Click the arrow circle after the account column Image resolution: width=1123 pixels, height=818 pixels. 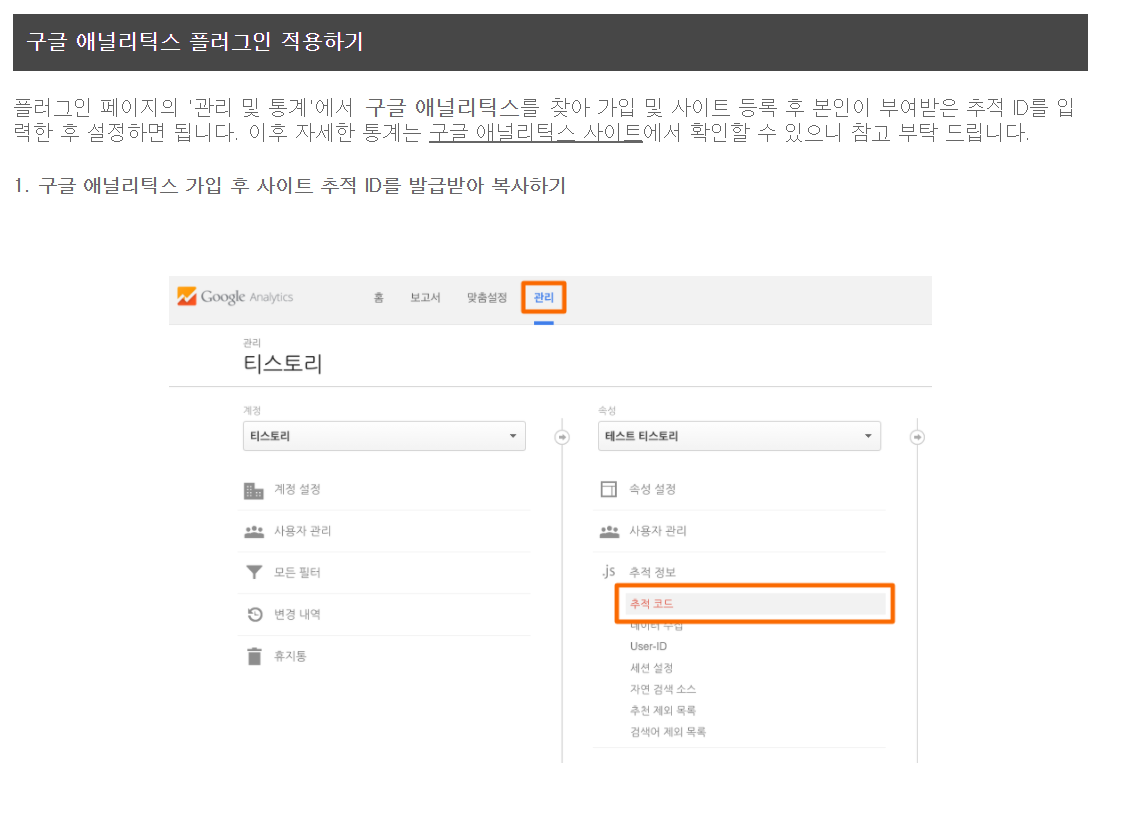coord(562,437)
